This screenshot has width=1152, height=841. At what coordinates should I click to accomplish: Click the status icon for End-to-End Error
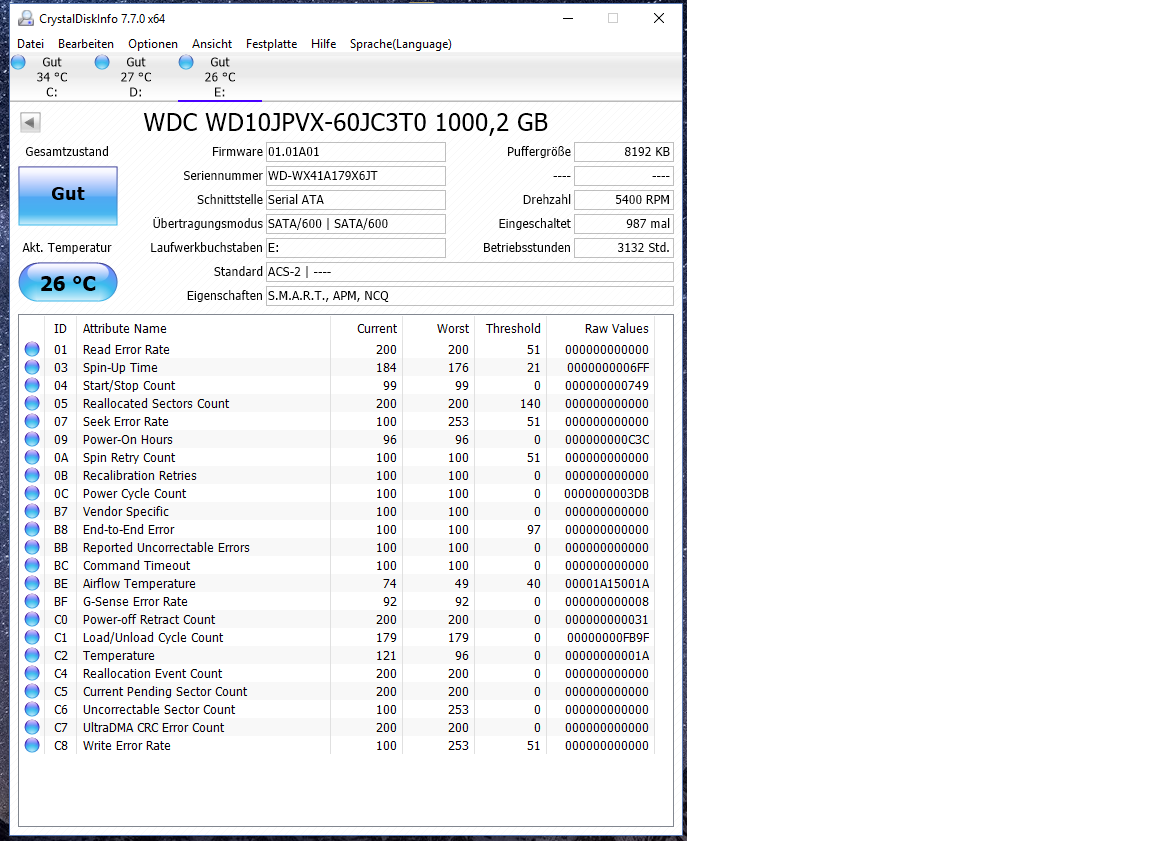[32, 529]
